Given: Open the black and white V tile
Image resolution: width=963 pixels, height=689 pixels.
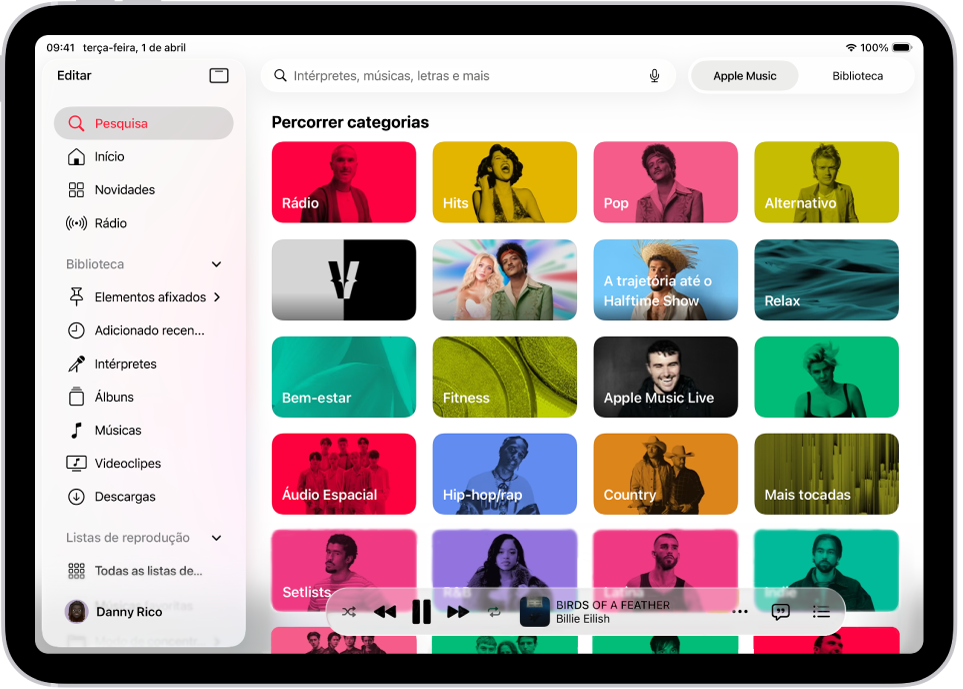Looking at the screenshot, I should click(x=344, y=280).
